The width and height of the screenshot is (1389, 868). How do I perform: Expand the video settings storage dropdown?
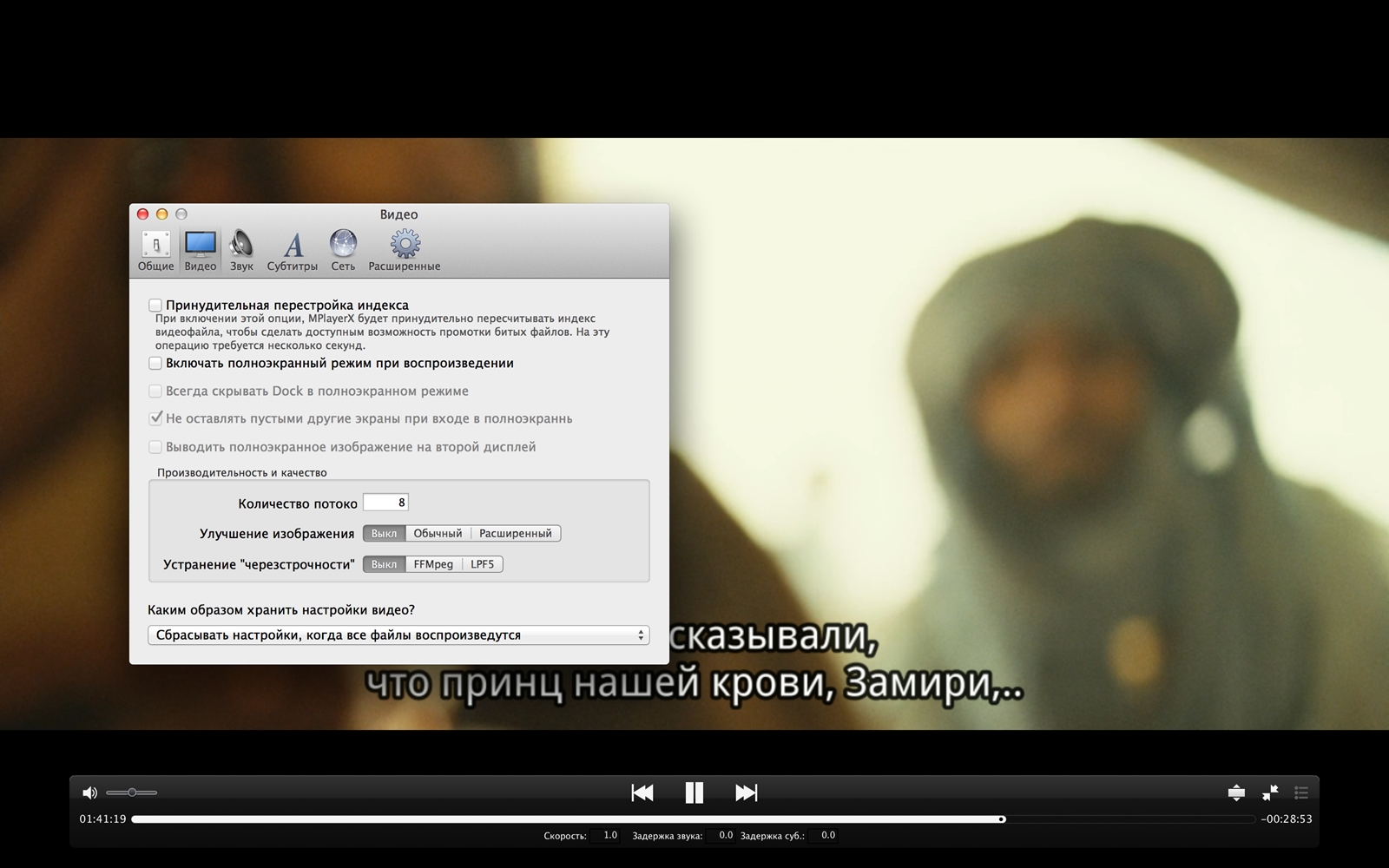click(398, 635)
